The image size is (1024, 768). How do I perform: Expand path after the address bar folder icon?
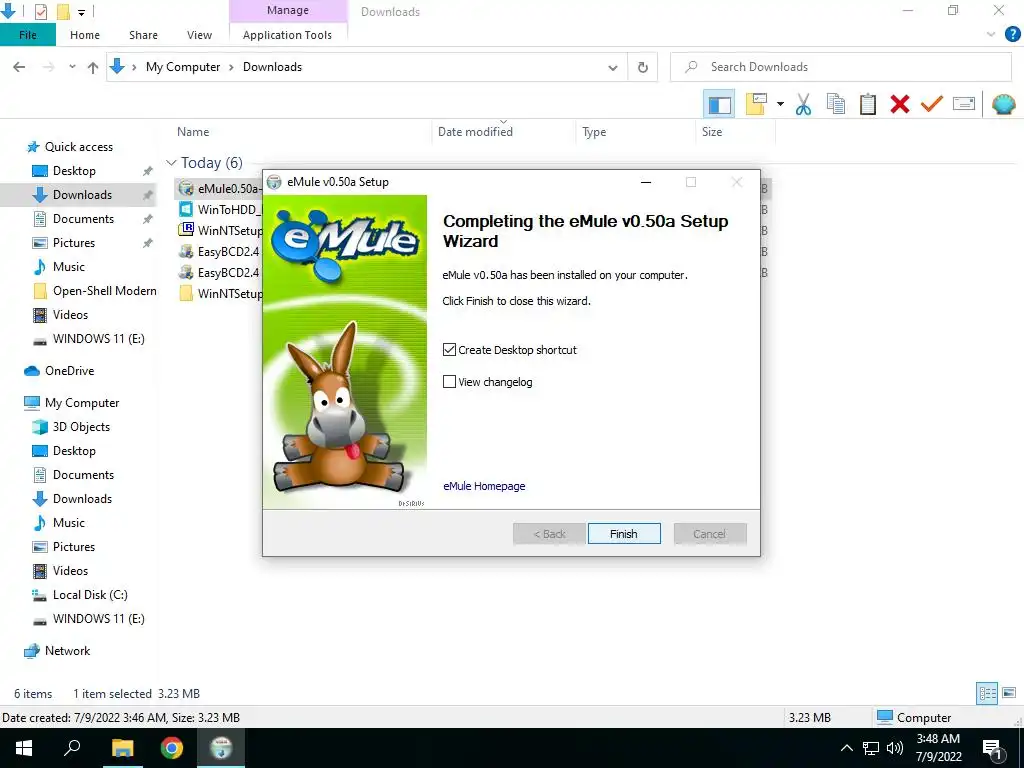tap(134, 67)
